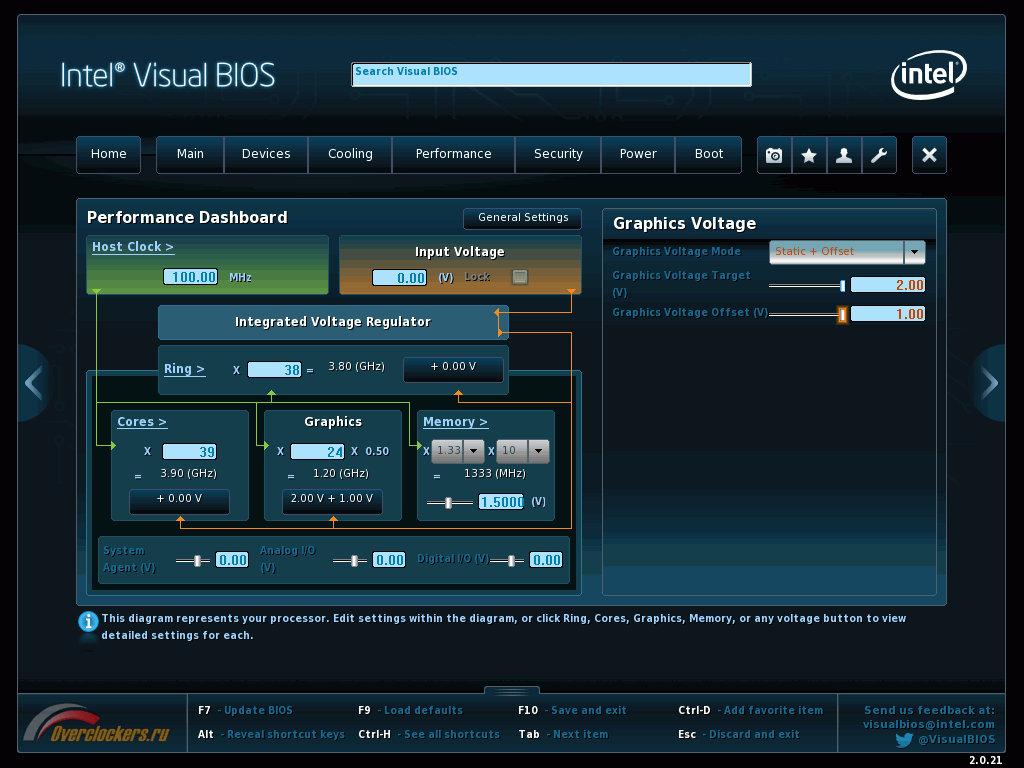Click the visualbios@intel.com feedback address

tap(929, 724)
